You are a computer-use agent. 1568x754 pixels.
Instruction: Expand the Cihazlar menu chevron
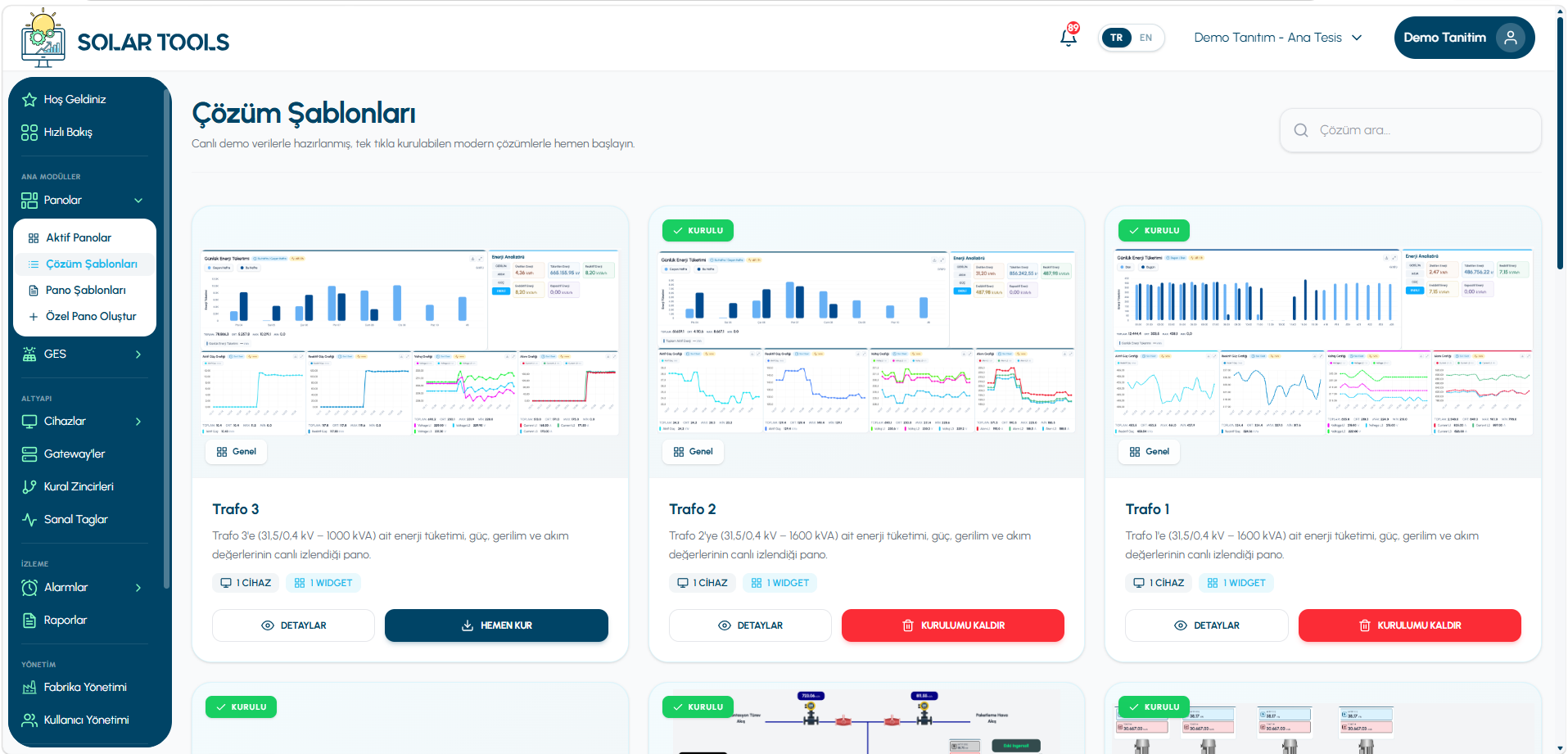pyautogui.click(x=138, y=422)
